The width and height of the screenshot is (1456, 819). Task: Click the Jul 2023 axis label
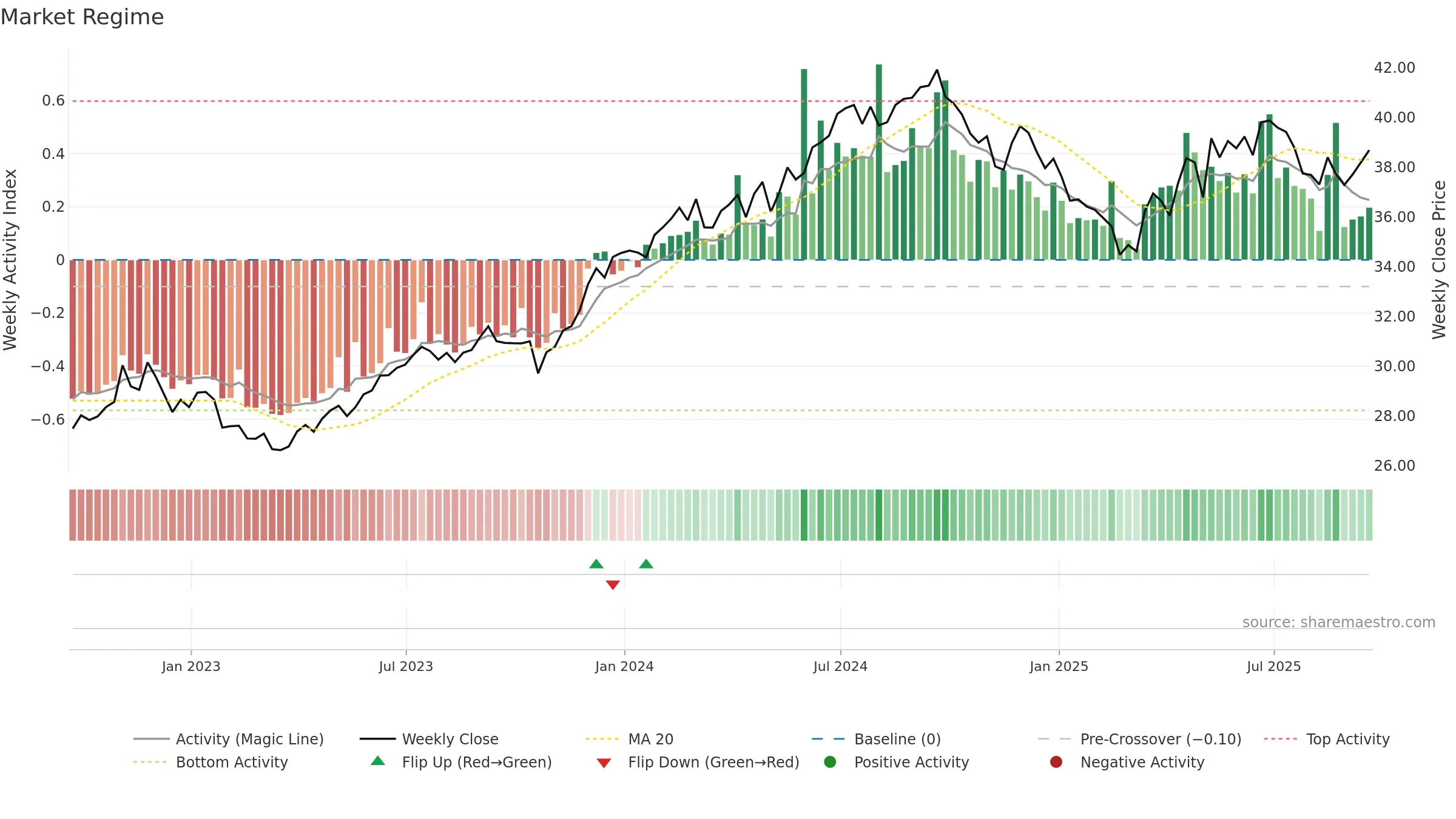(406, 667)
